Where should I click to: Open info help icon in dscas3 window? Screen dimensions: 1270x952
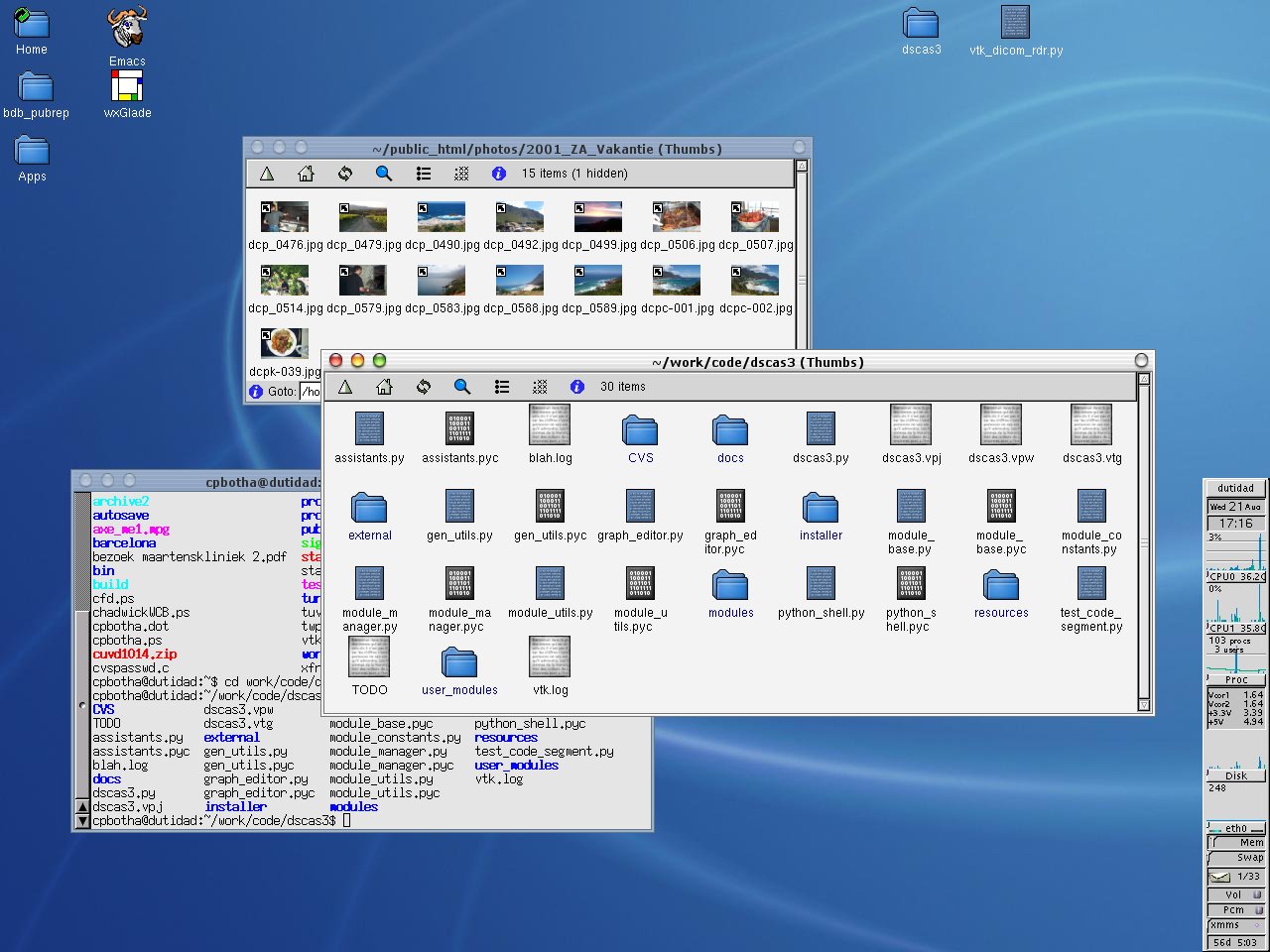click(x=577, y=387)
